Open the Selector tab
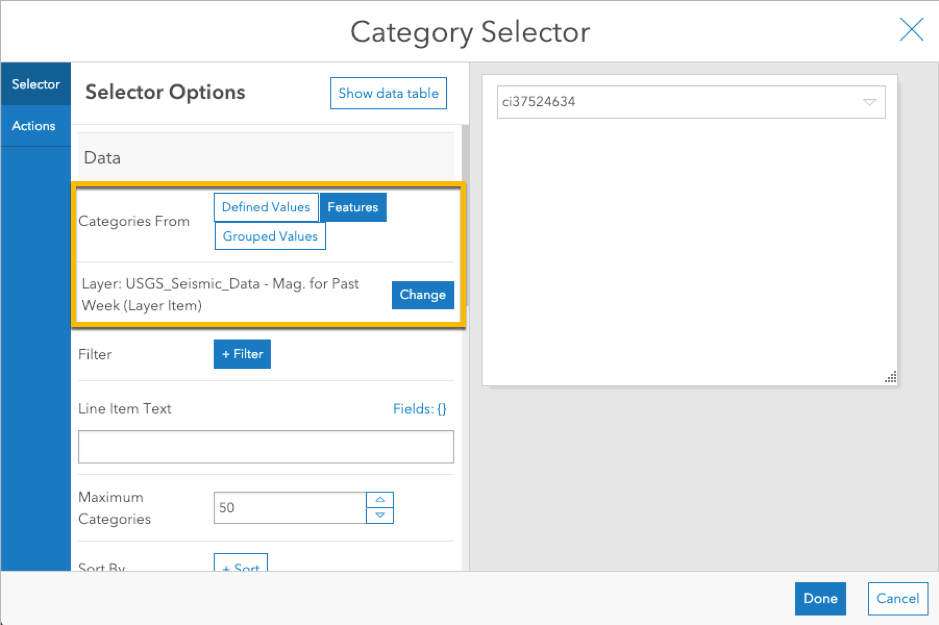The image size is (939, 625). click(36, 85)
